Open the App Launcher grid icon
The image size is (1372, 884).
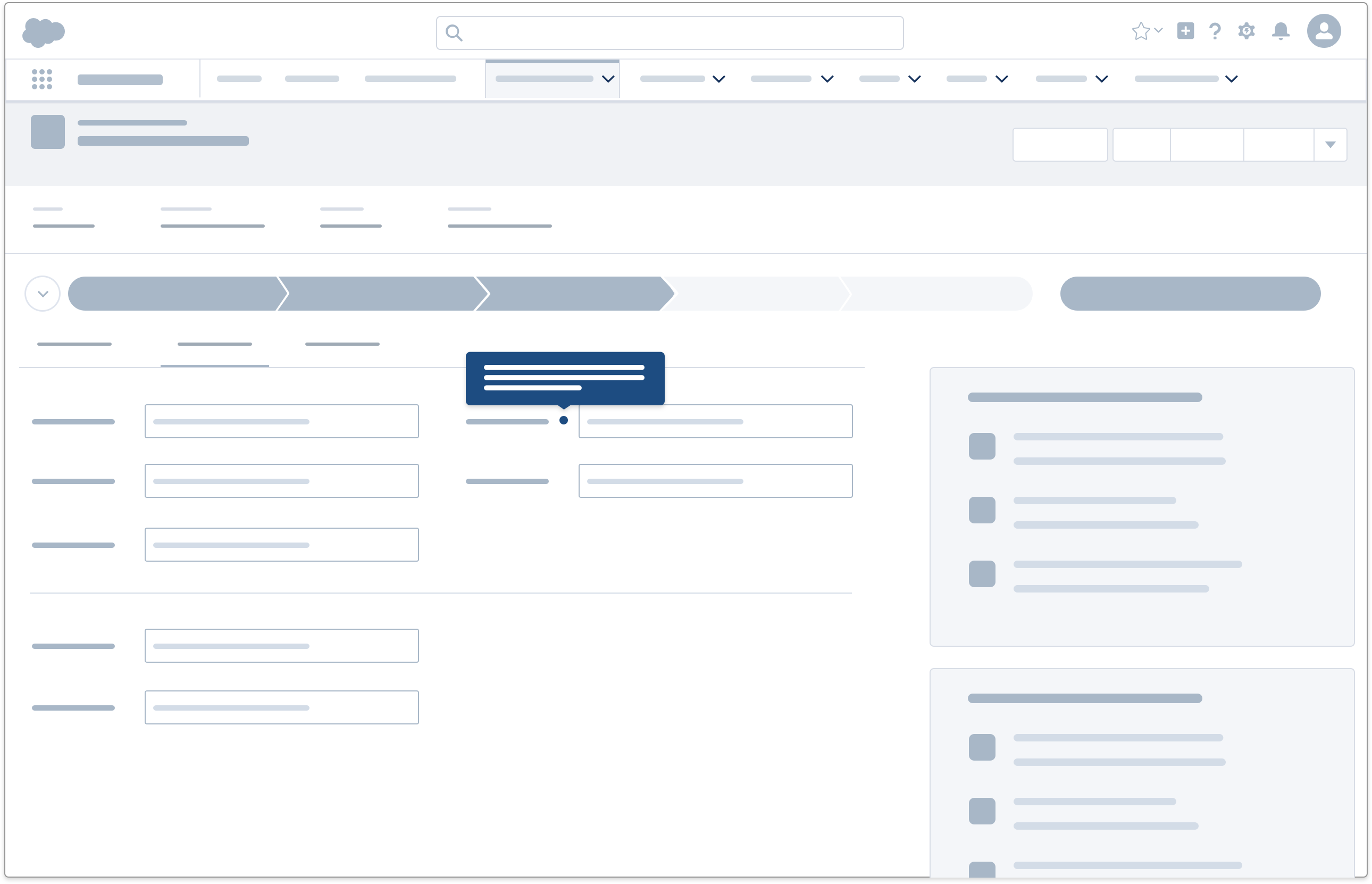(x=43, y=79)
